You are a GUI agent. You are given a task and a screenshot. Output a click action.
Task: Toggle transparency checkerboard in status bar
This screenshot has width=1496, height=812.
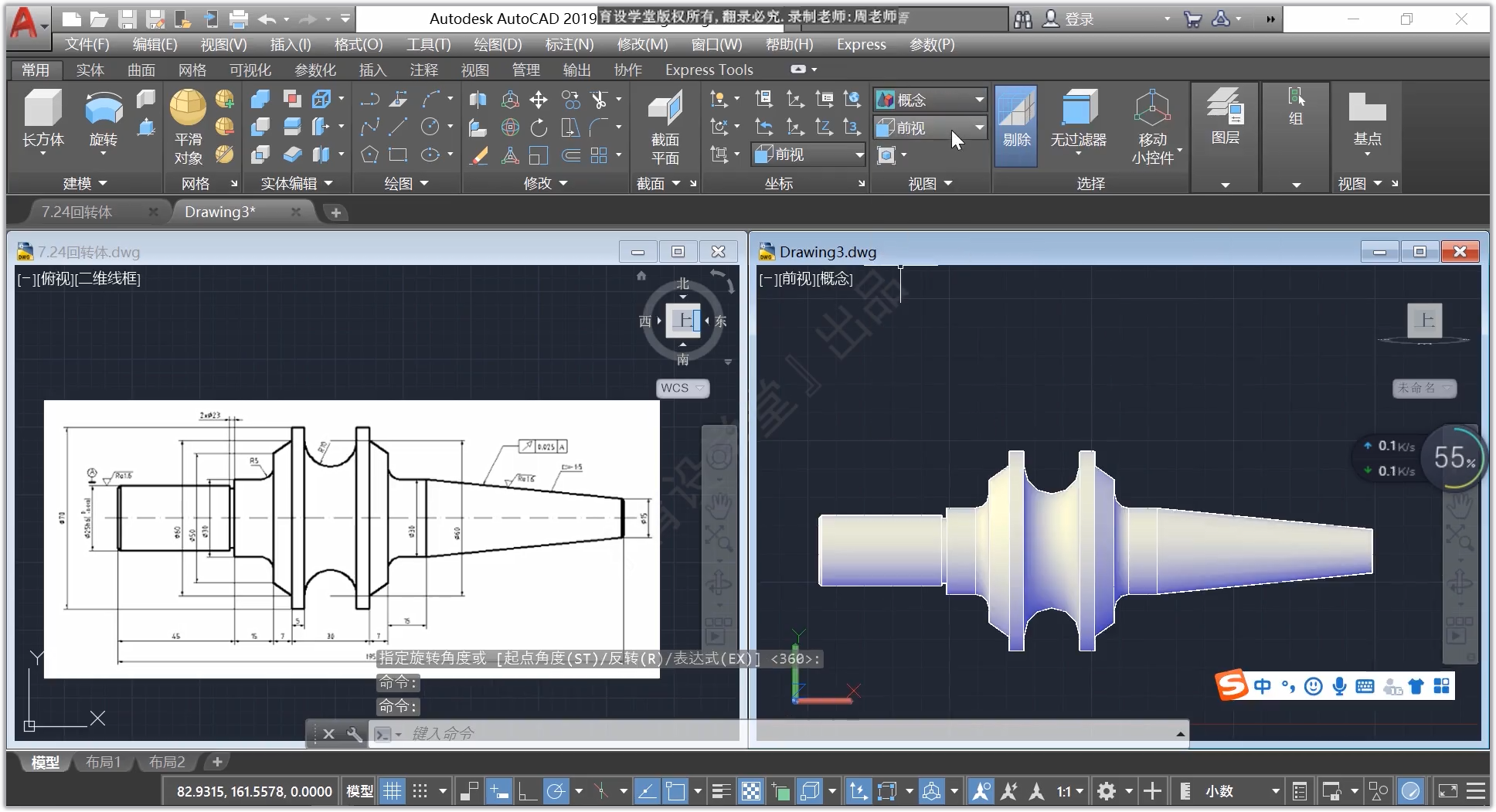pos(751,791)
